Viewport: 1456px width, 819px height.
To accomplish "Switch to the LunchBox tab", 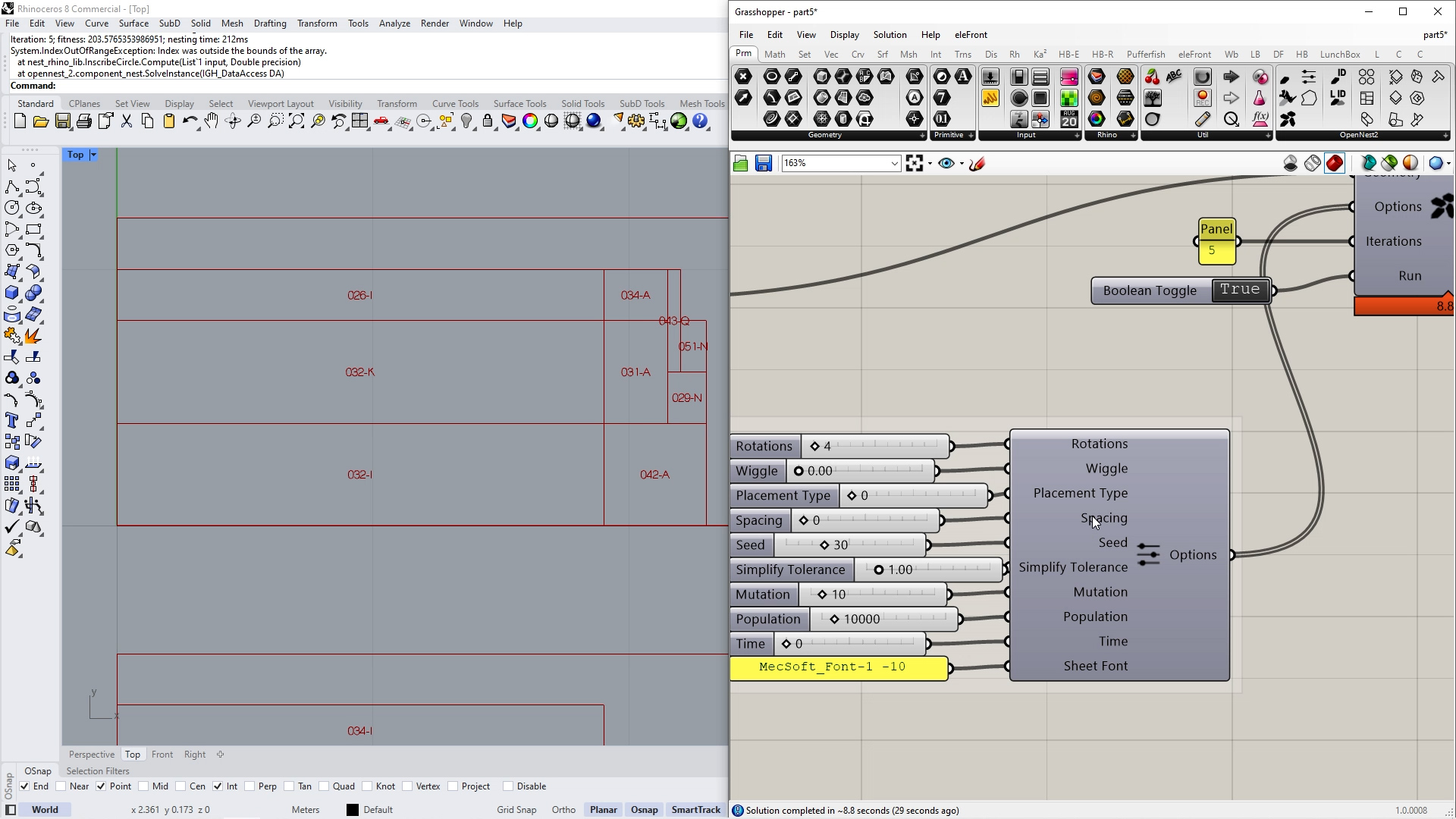I will coord(1339,55).
